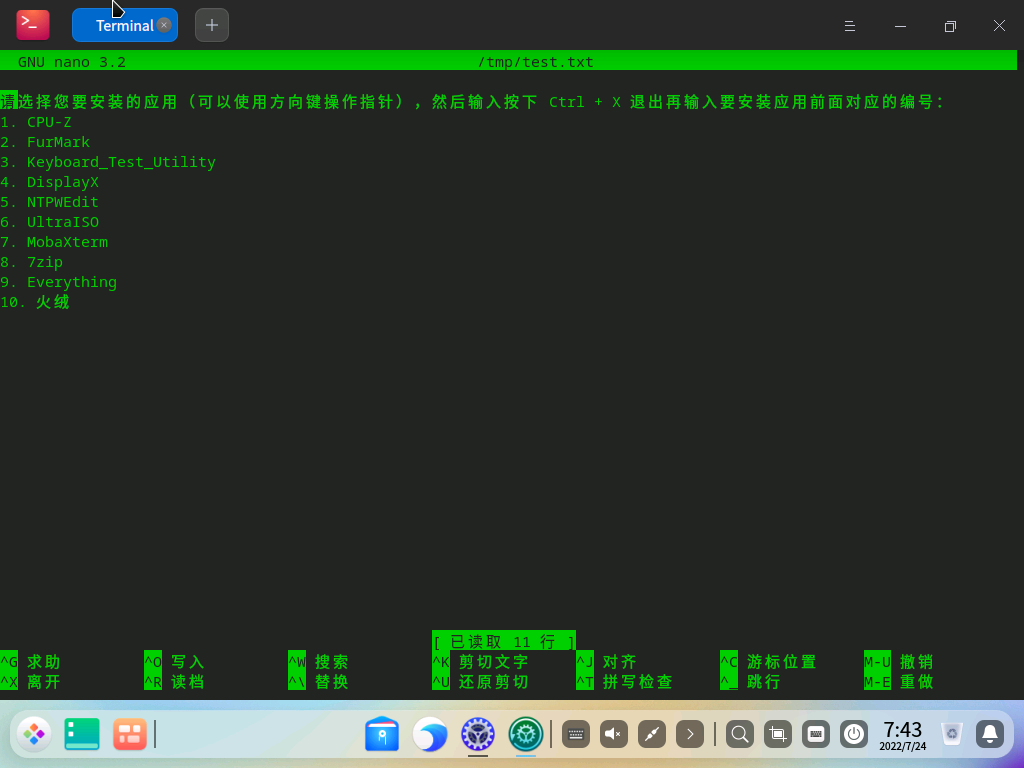Click the line "3. Keyboard_Test_Utility"
This screenshot has width=1024, height=768.
click(108, 162)
